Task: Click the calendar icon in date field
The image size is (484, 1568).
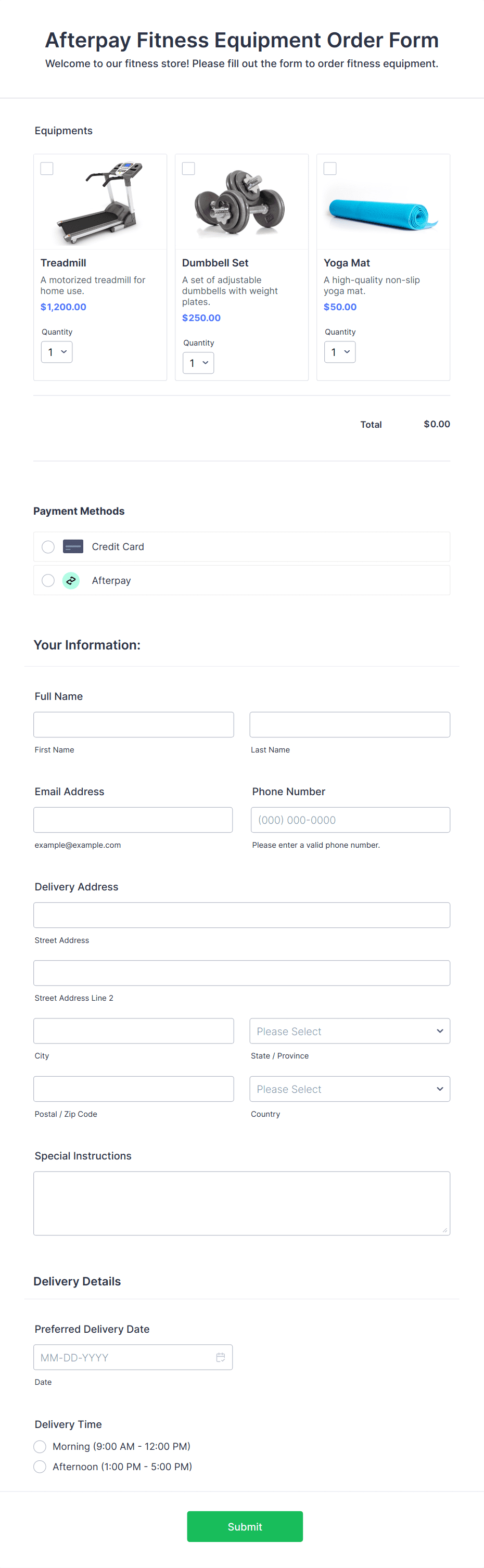Action: [x=220, y=1357]
